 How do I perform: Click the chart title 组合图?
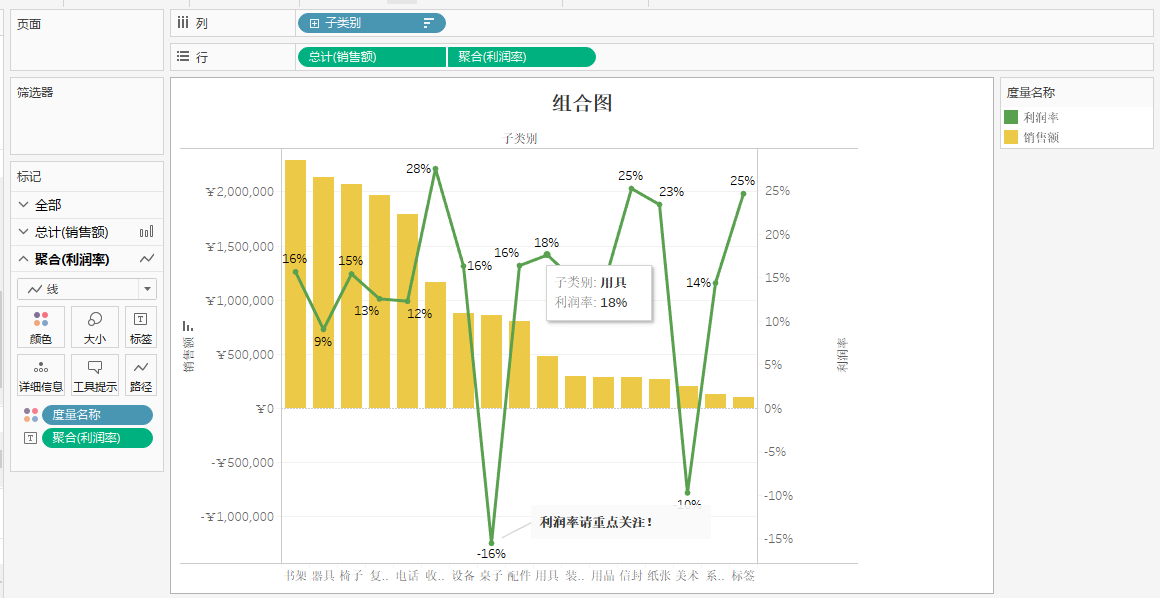tap(582, 103)
